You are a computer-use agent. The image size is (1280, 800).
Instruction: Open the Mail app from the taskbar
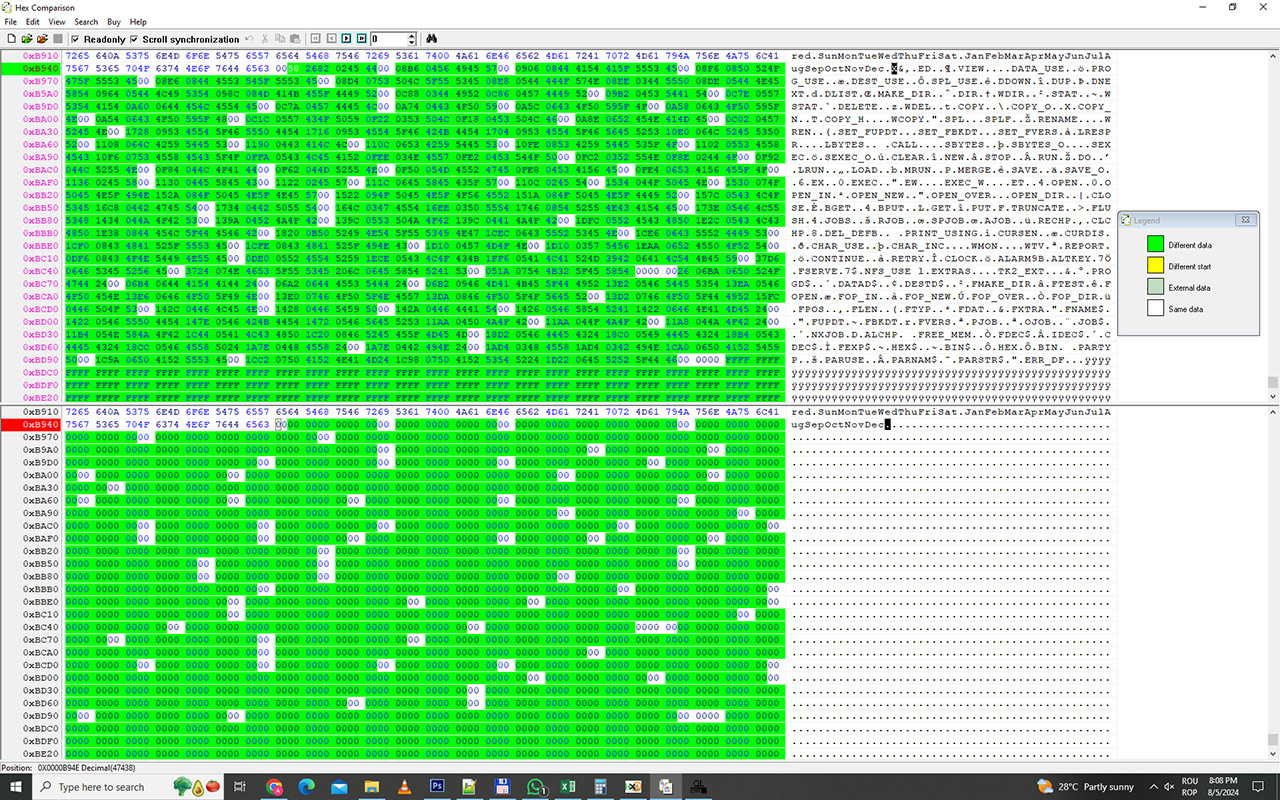pyautogui.click(x=339, y=787)
